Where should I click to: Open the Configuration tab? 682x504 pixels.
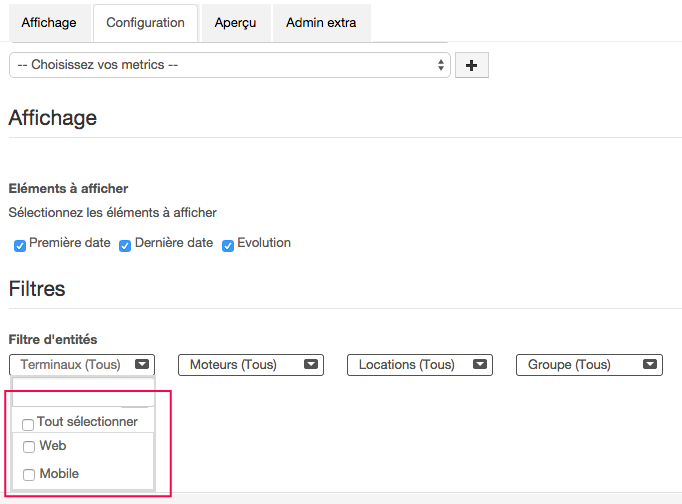(145, 23)
